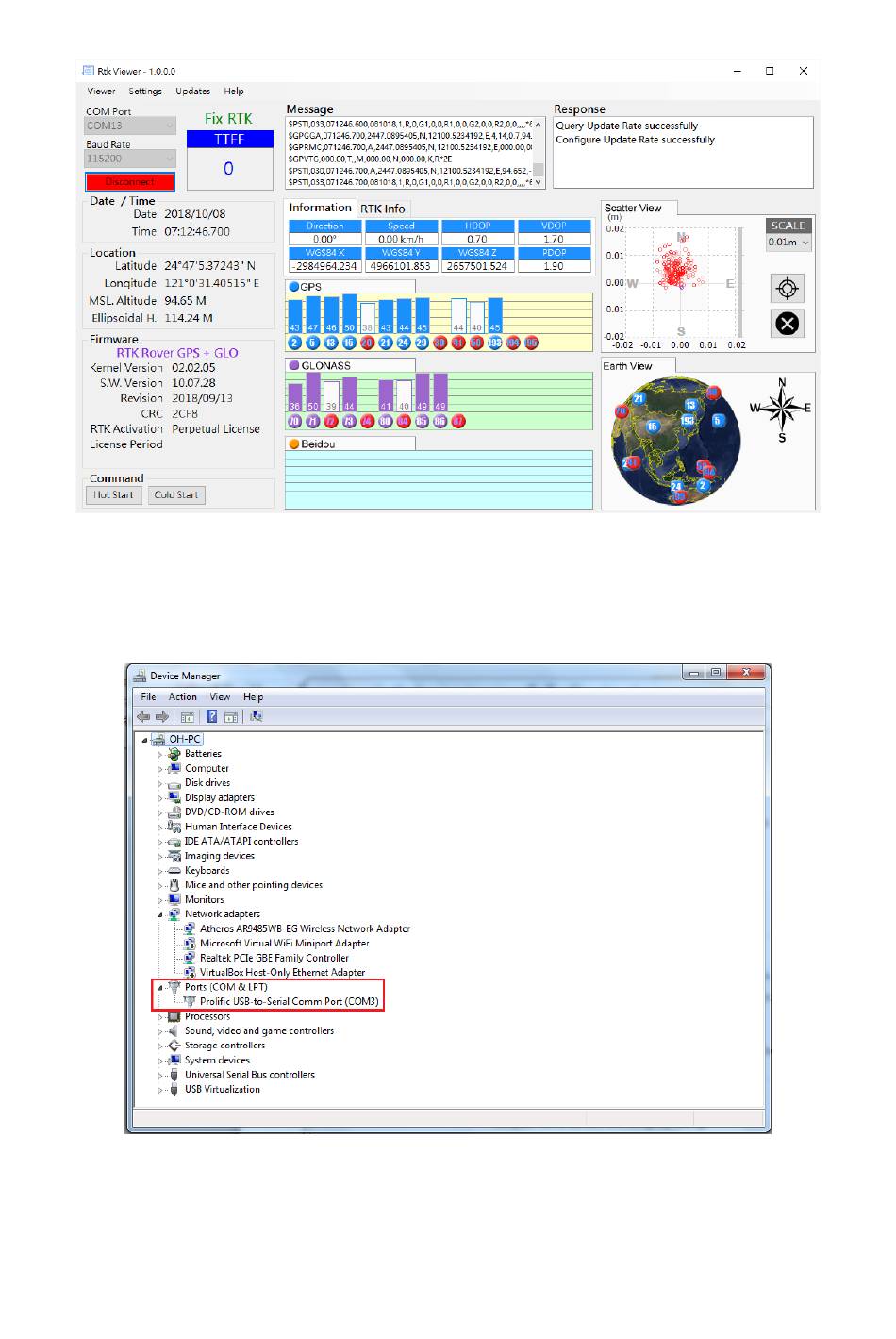The width and height of the screenshot is (896, 1339).
Task: Click the purple GLONASS header dot
Action: click(x=293, y=365)
